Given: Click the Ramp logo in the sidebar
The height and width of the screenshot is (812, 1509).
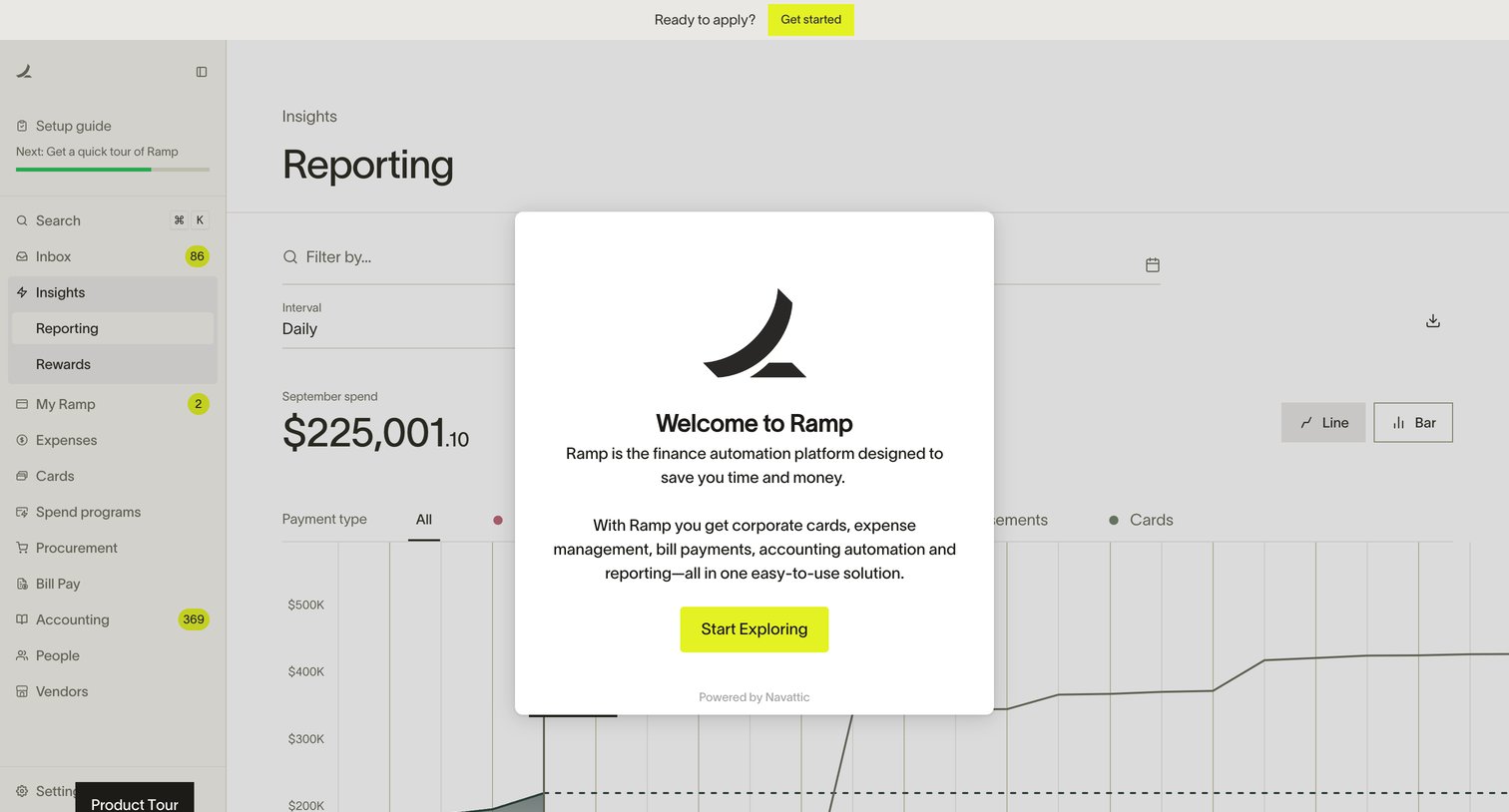Looking at the screenshot, I should point(24,71).
